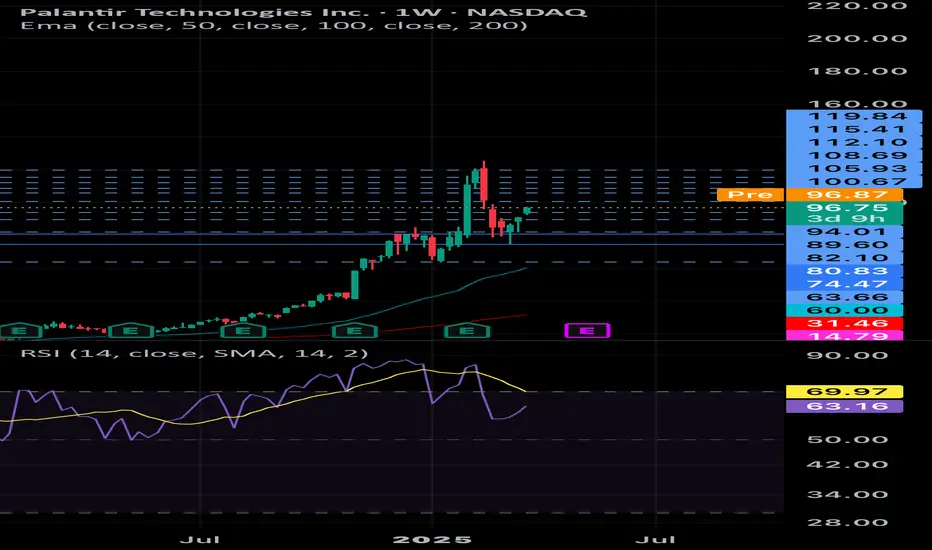Click the 119.84 price level label
Image resolution: width=932 pixels, height=550 pixels.
point(854,117)
